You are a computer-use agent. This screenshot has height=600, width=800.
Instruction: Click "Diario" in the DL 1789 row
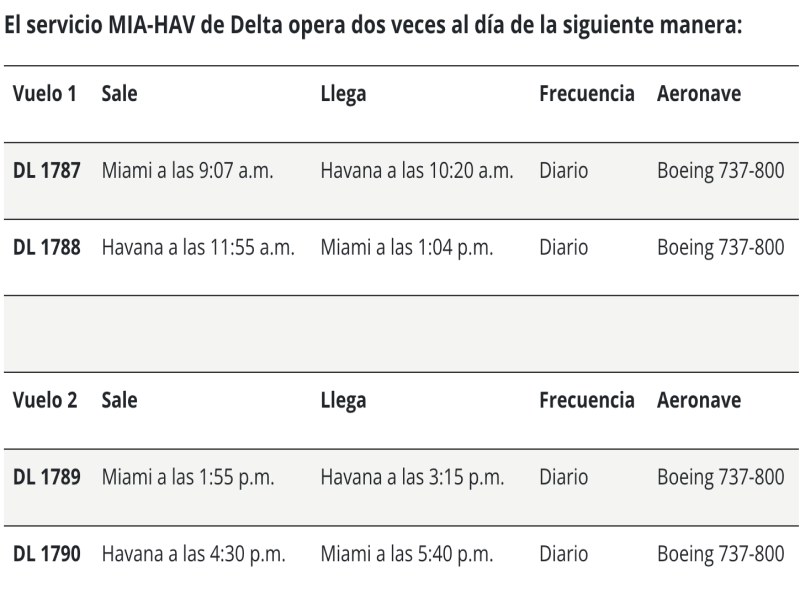[x=563, y=478]
